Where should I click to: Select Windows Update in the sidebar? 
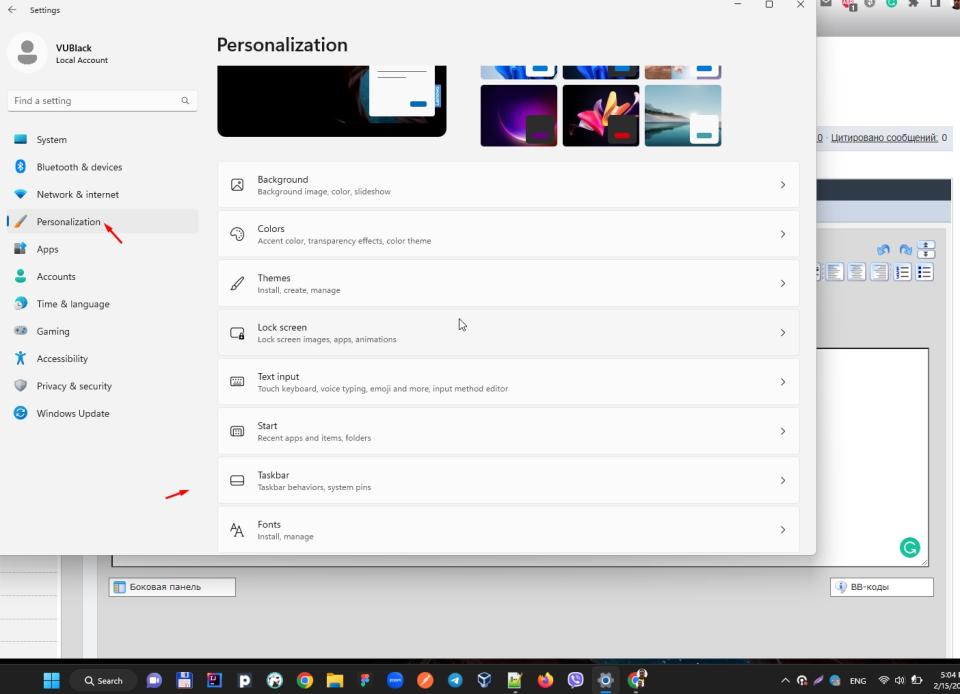tap(73, 413)
